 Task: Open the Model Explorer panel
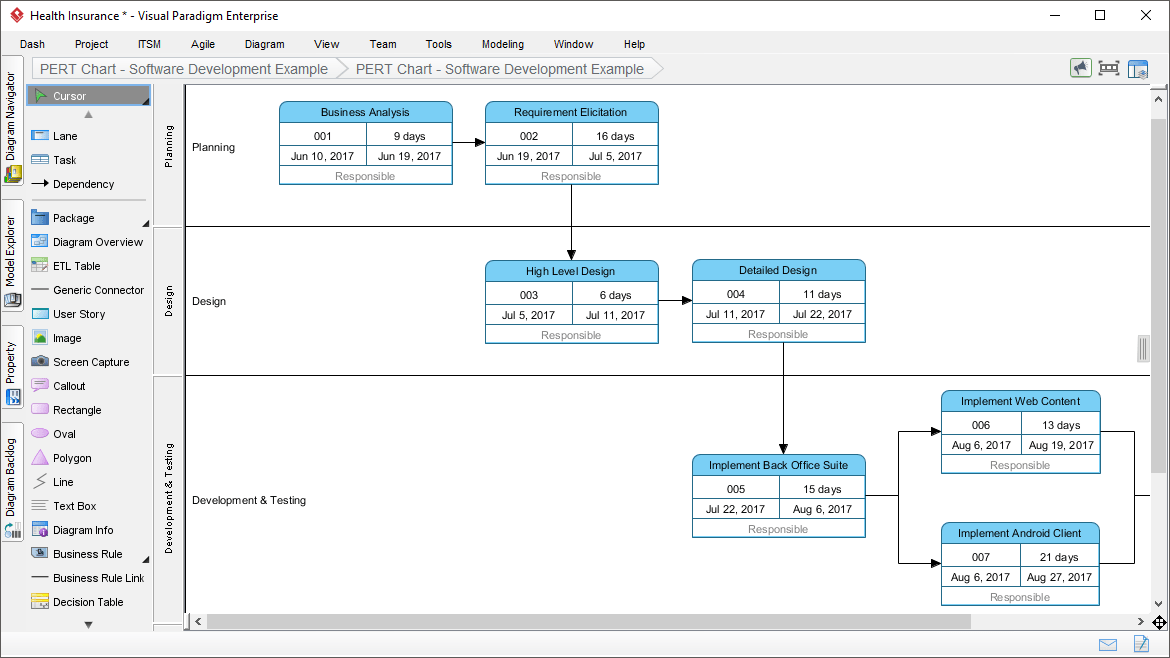[x=12, y=252]
